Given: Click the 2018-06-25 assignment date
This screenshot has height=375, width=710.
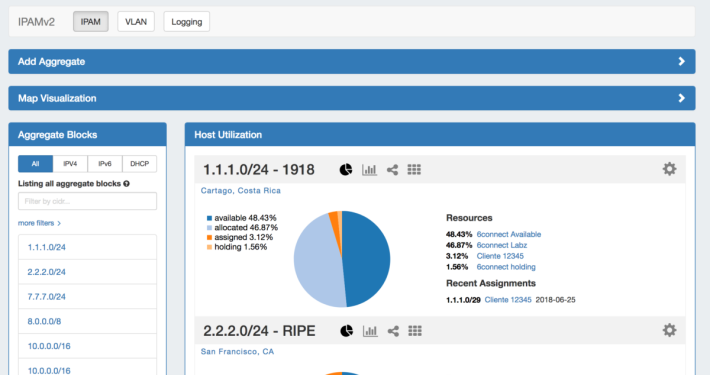Looking at the screenshot, I should 556,300.
